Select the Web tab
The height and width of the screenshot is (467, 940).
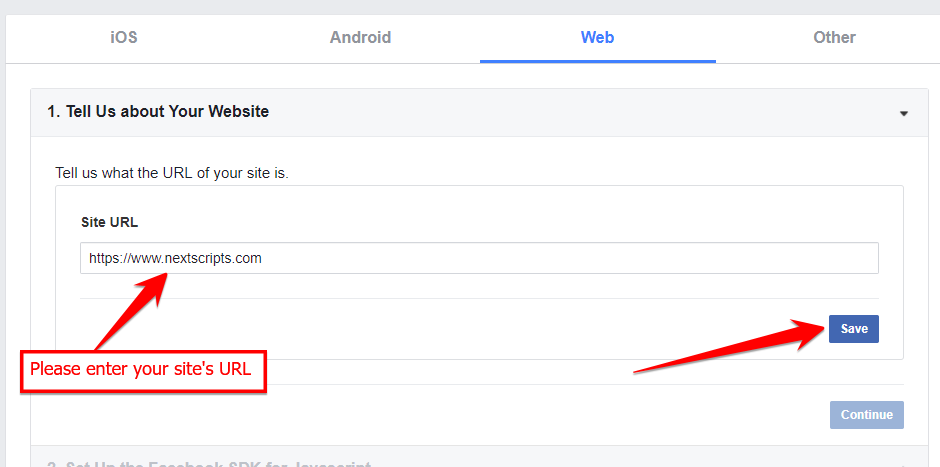click(x=597, y=37)
